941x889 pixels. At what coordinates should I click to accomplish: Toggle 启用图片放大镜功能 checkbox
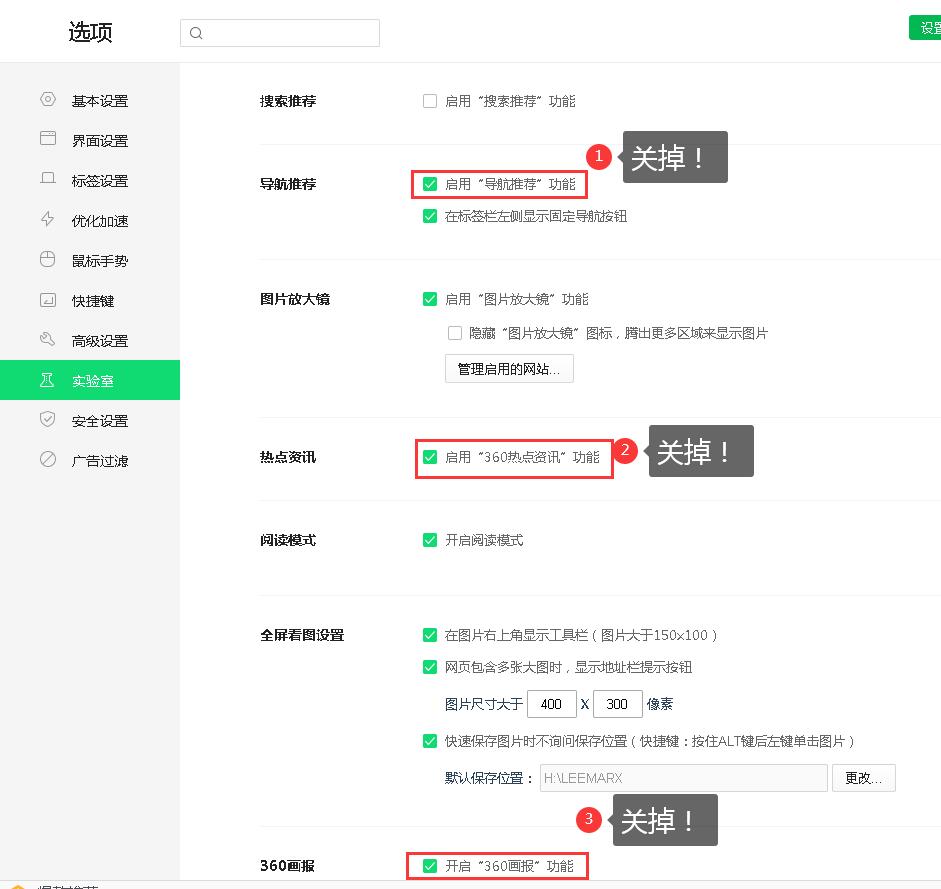(x=430, y=299)
